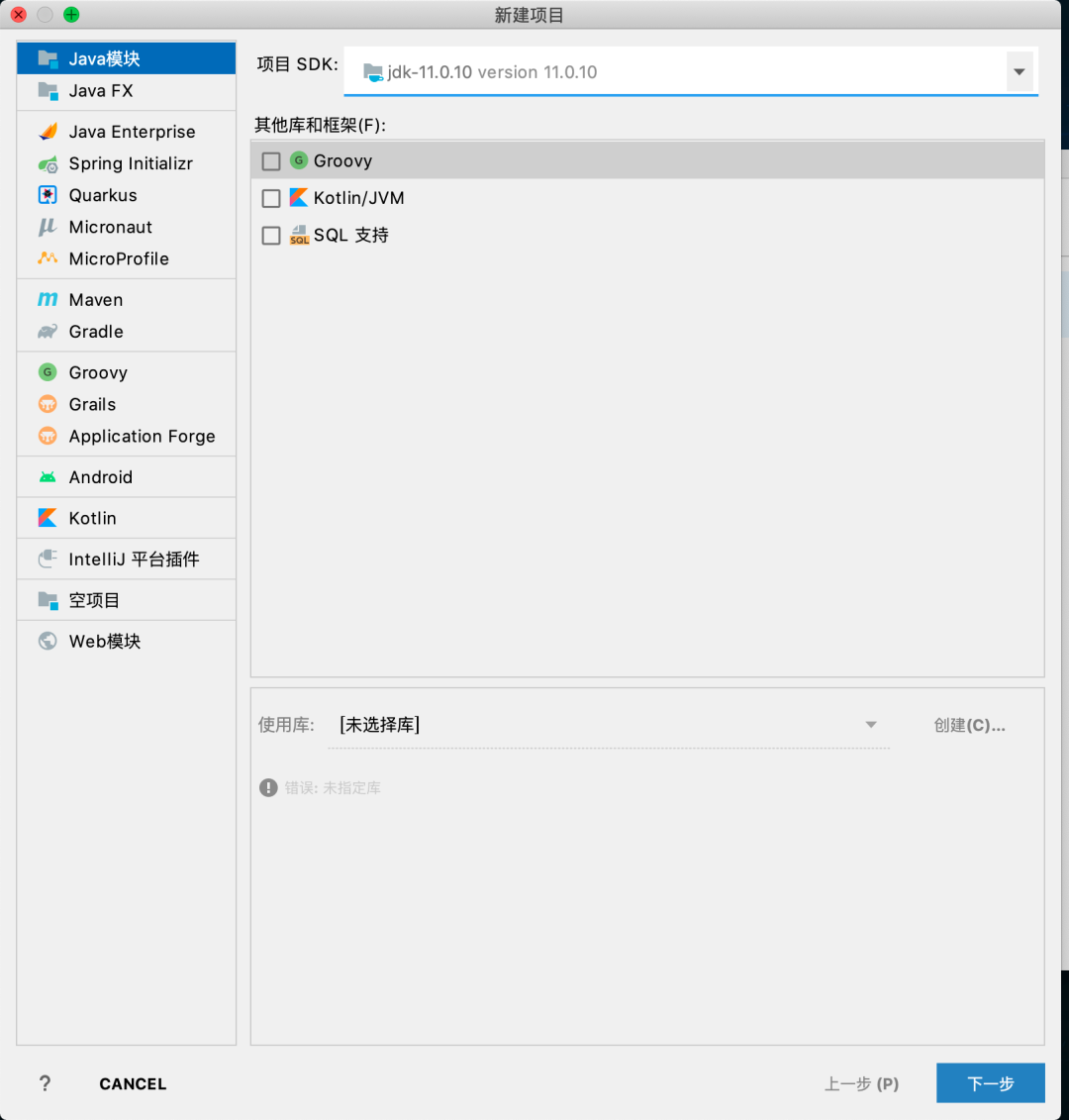Click the green zoom window button
Image resolution: width=1069 pixels, height=1120 pixels.
click(x=71, y=14)
